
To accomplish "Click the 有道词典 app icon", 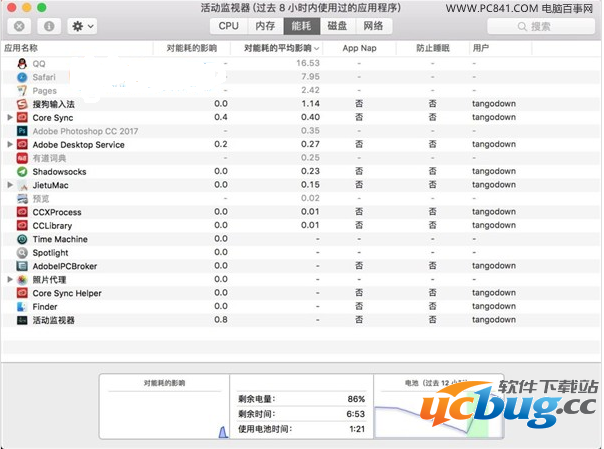I will click(22, 158).
